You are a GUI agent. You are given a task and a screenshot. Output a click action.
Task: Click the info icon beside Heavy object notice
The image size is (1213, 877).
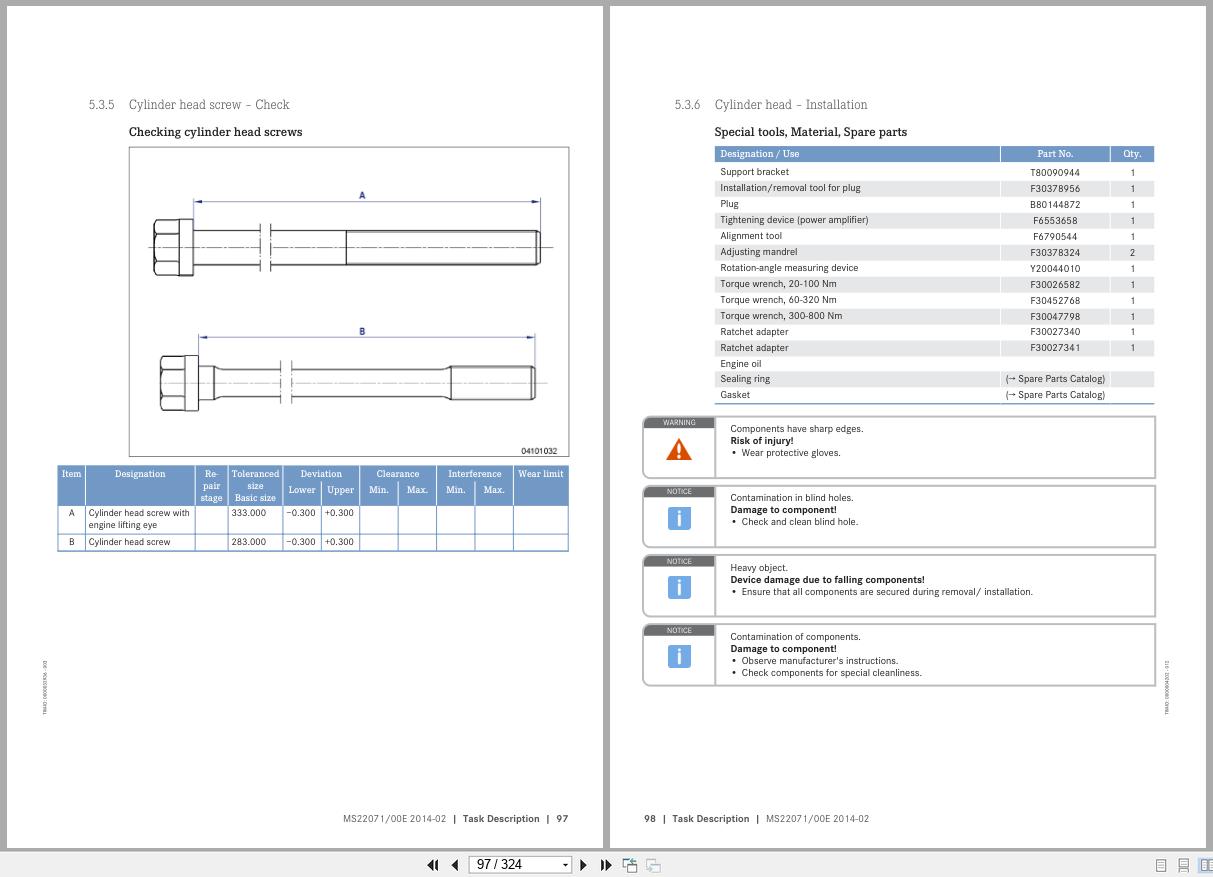[679, 587]
